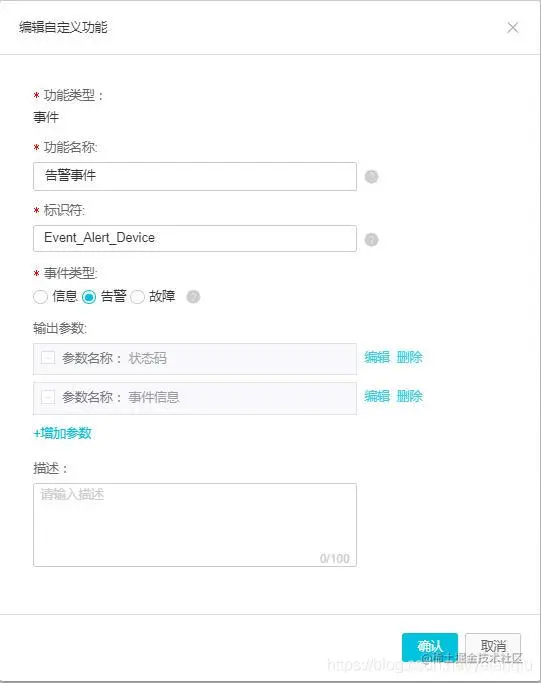Open help icon next to 事件类型 options

[193, 297]
